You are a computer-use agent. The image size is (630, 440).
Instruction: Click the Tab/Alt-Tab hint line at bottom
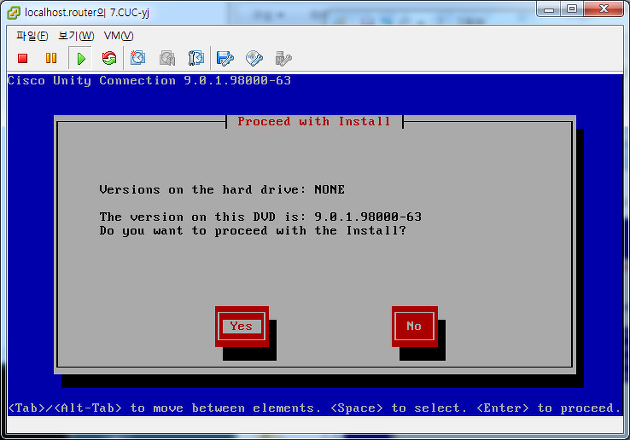point(314,408)
